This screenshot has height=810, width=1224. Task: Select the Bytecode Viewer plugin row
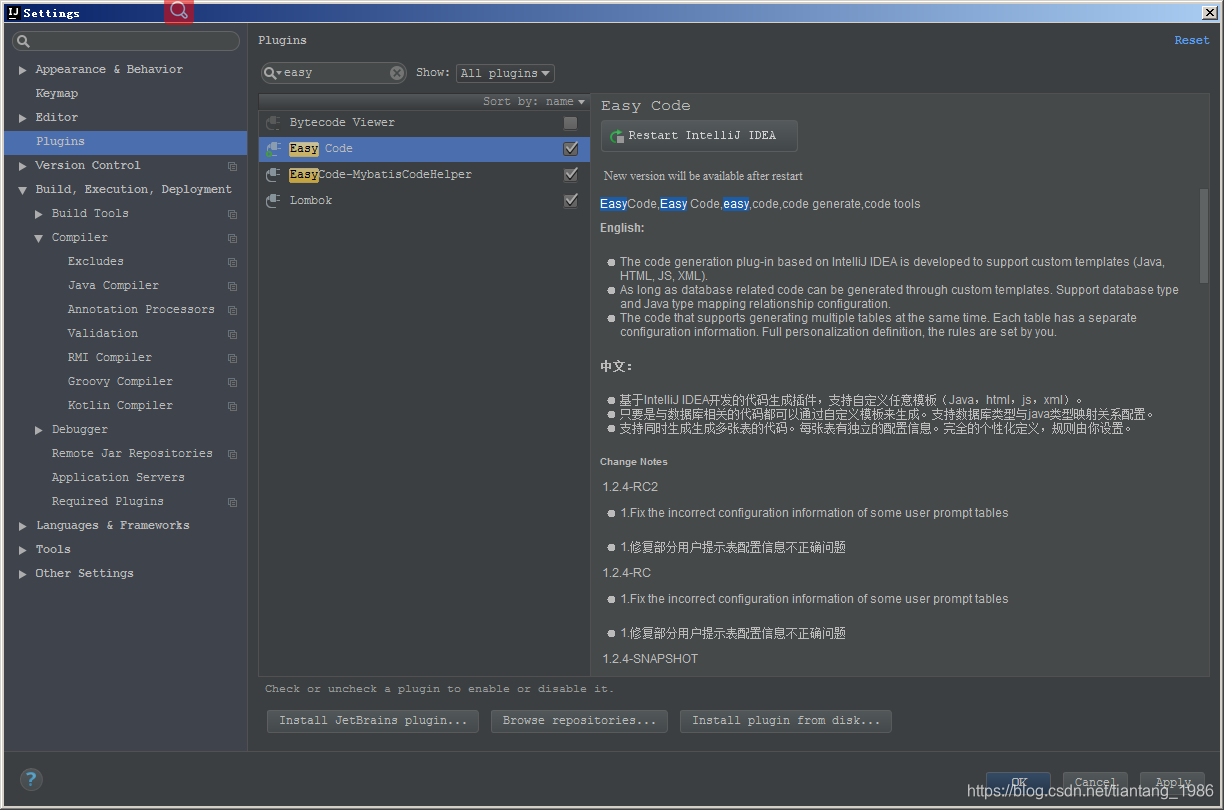(424, 123)
